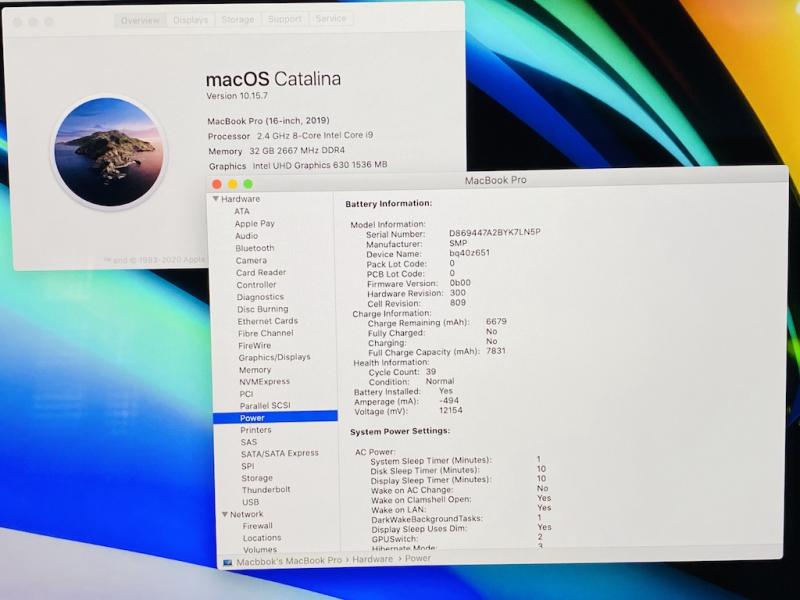Open the Camera hardware entry

[x=251, y=260]
